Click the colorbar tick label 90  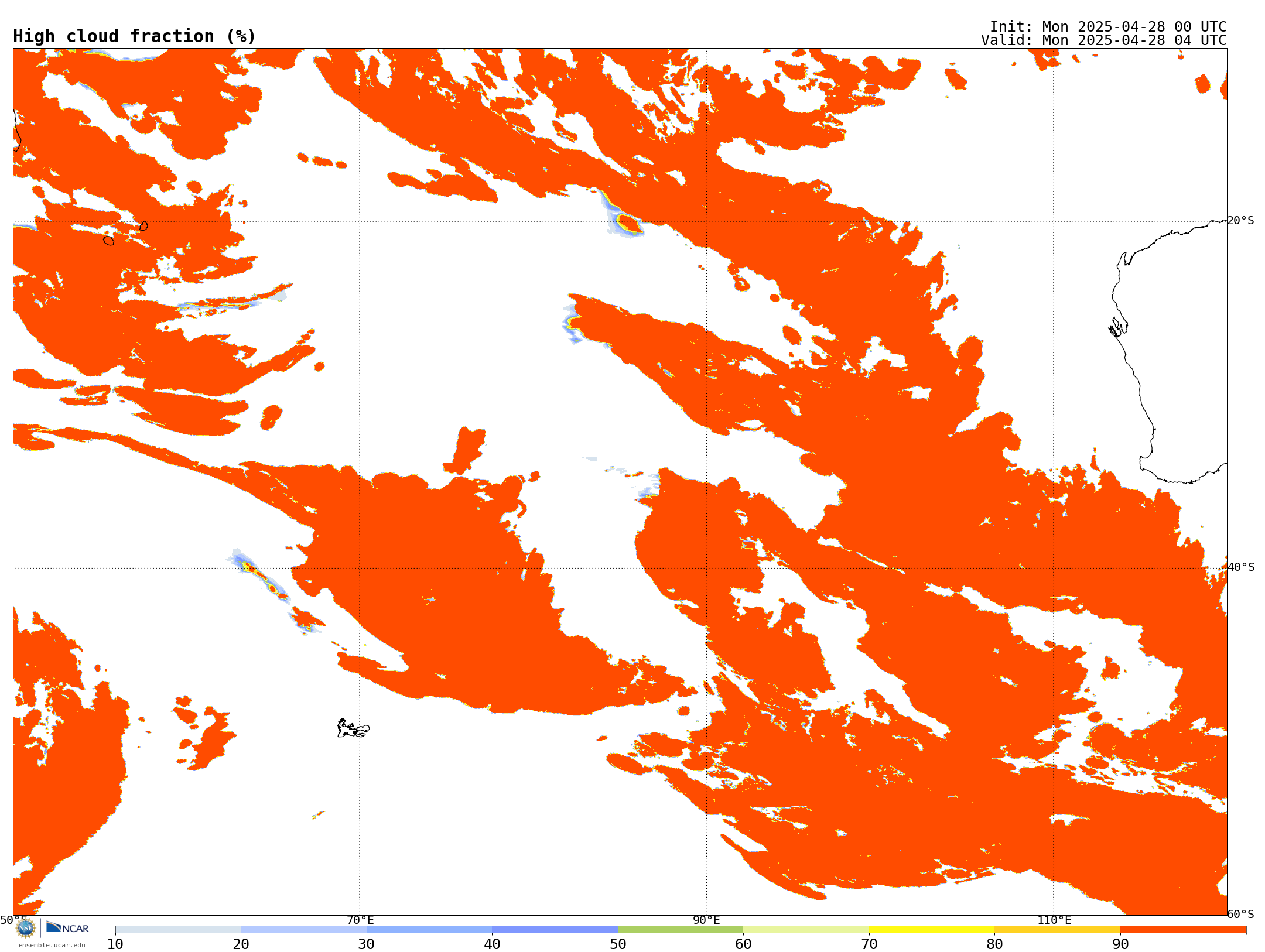click(1120, 944)
